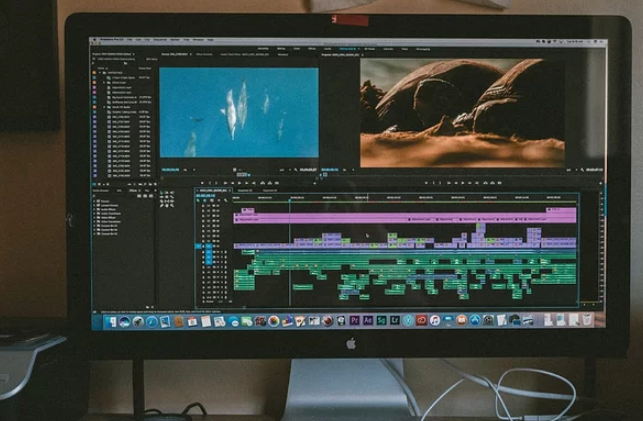Image resolution: width=643 pixels, height=421 pixels.
Task: Open Program monitor settings wrench
Action: point(583,170)
